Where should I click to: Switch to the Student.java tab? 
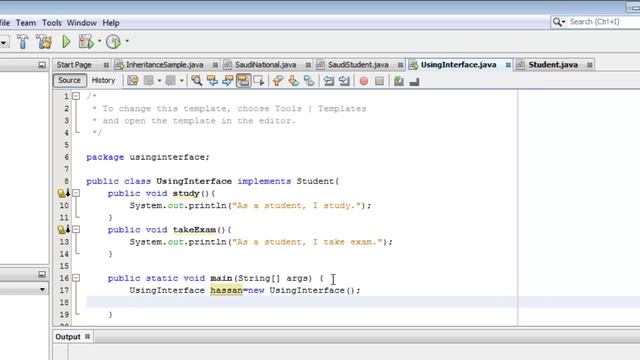(553, 65)
